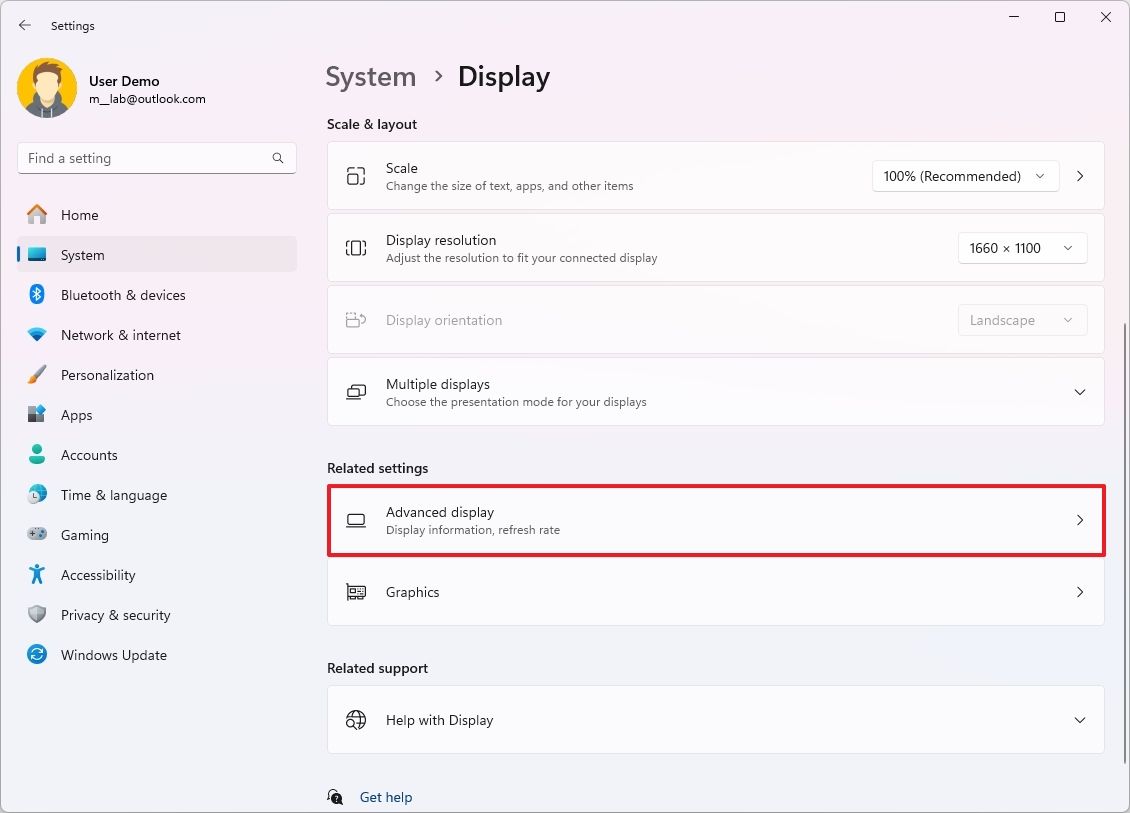Switch to the System breadcrumb page
Viewport: 1130px width, 813px height.
(x=370, y=76)
